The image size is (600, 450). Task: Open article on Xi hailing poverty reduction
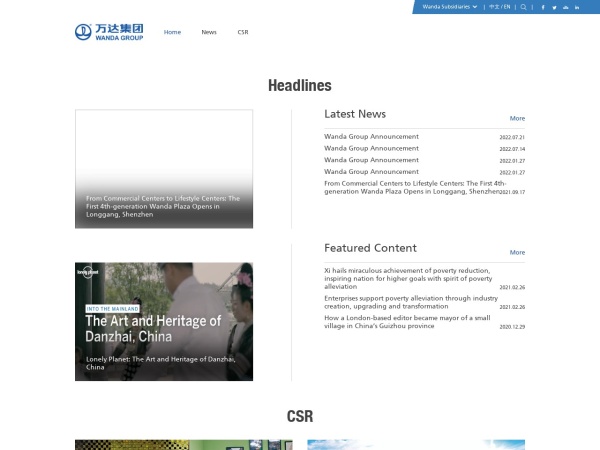point(408,279)
